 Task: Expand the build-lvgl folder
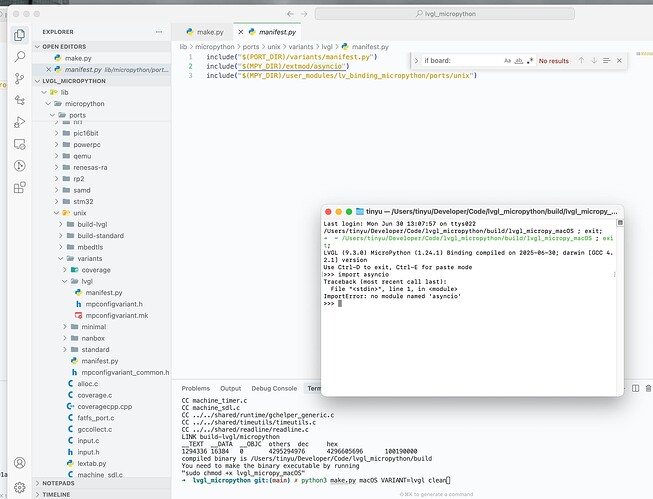pos(102,224)
